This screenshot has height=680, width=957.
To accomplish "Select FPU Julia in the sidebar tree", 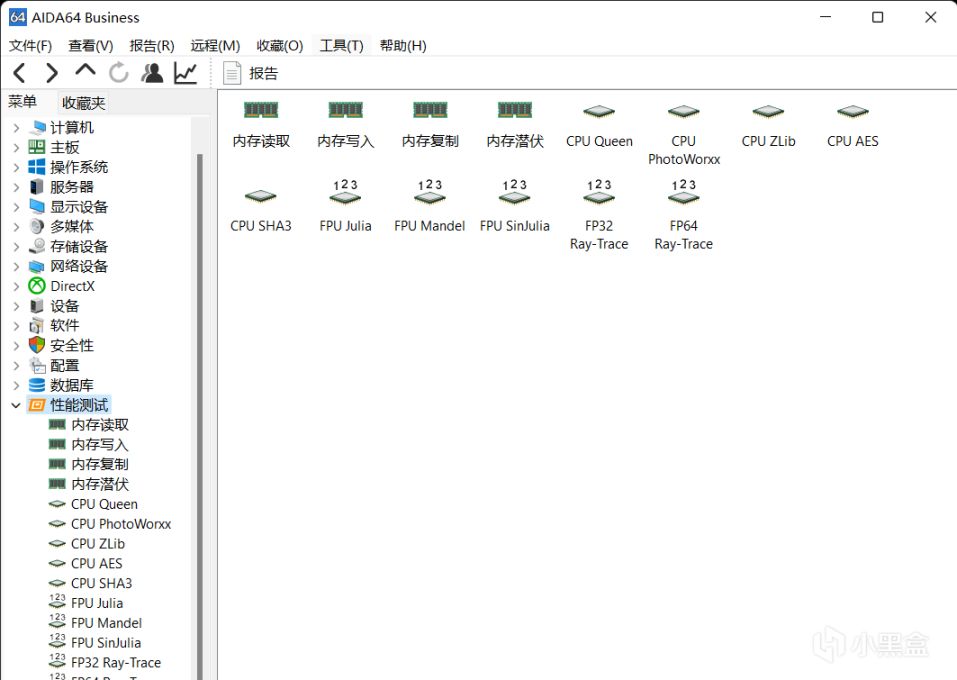I will [97, 603].
